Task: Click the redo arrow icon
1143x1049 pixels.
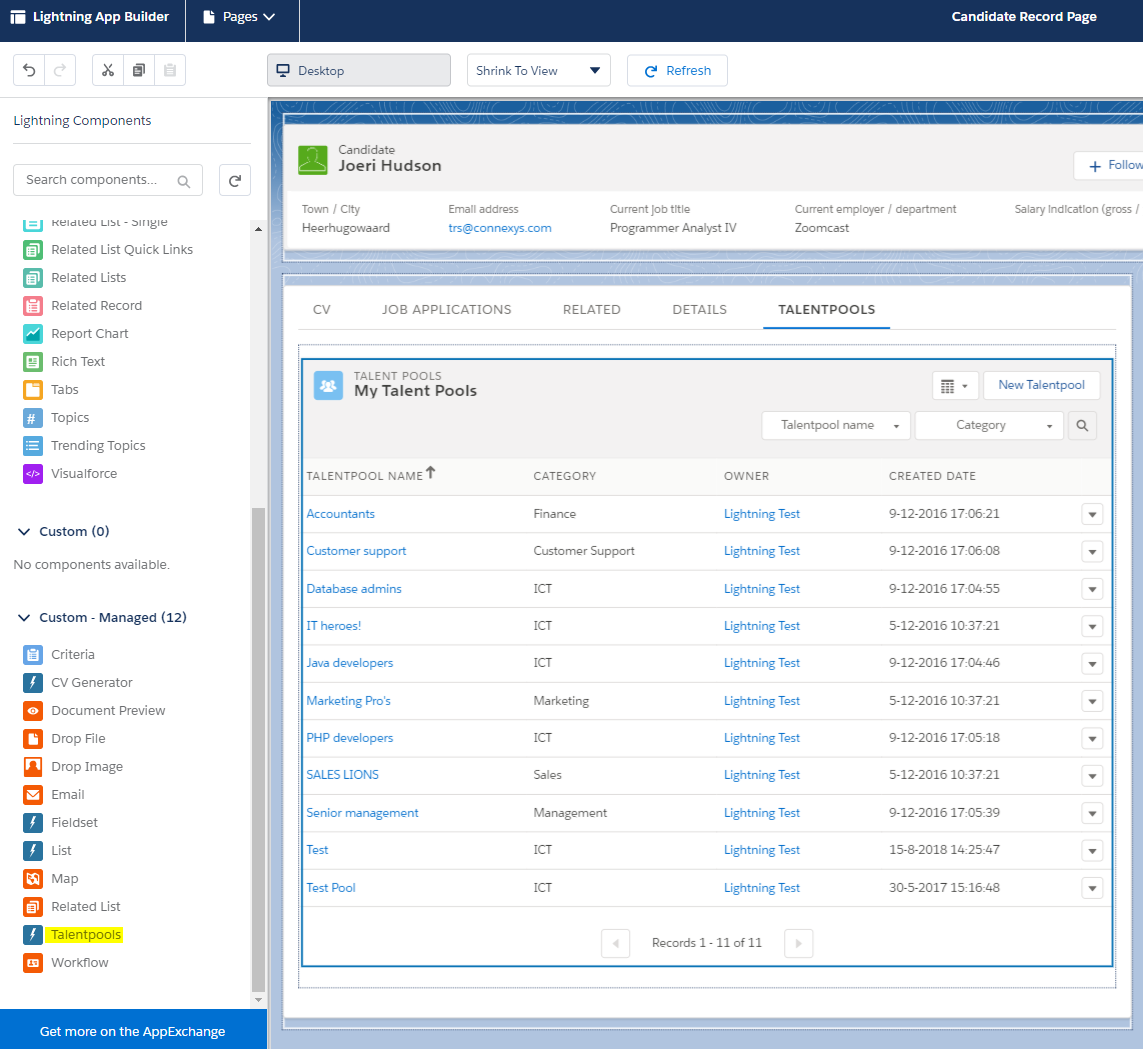Action: pyautogui.click(x=60, y=70)
